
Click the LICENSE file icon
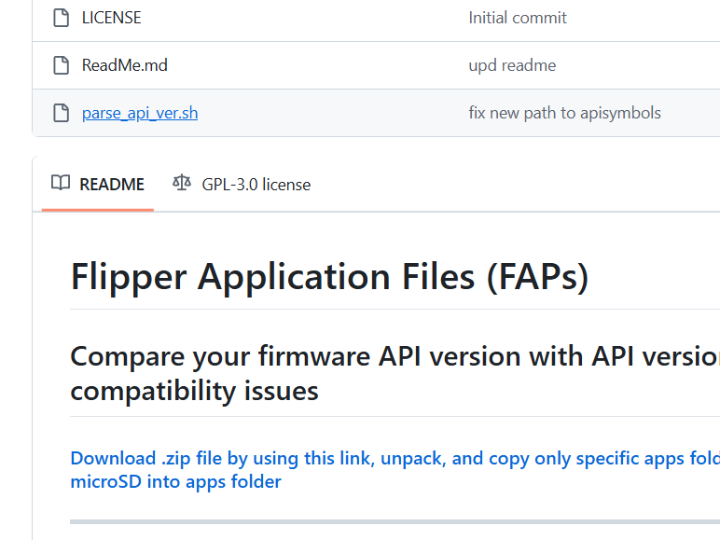coord(61,18)
